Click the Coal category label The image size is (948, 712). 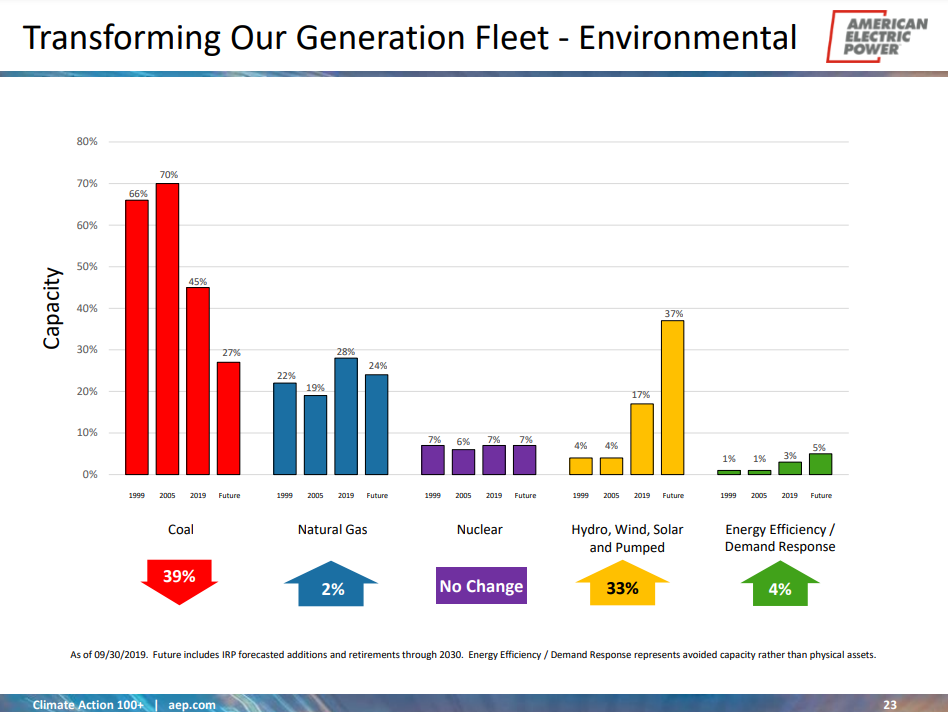[181, 529]
